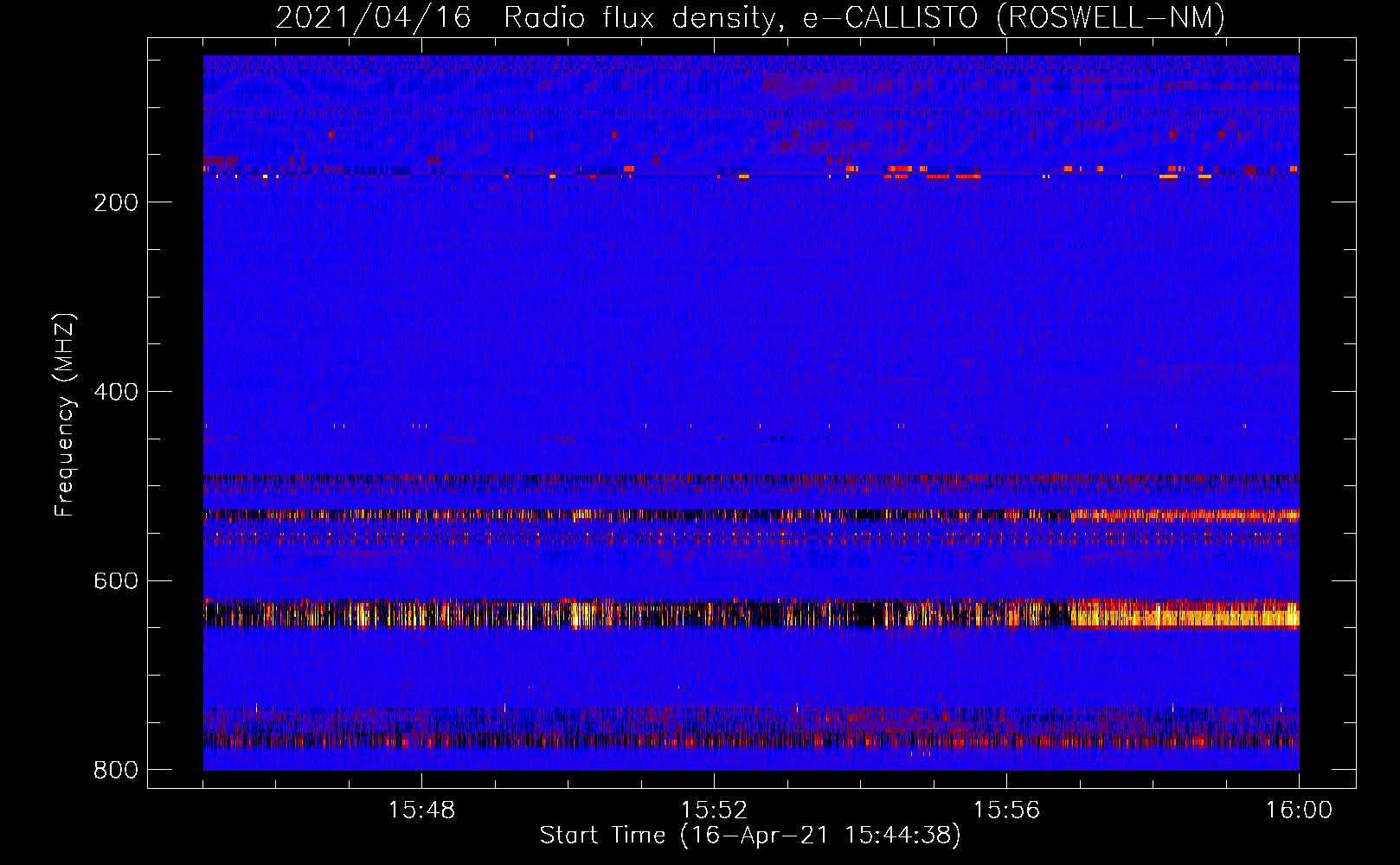Click the '800' frequency tick label
Screen dimensions: 1400x865
point(116,770)
